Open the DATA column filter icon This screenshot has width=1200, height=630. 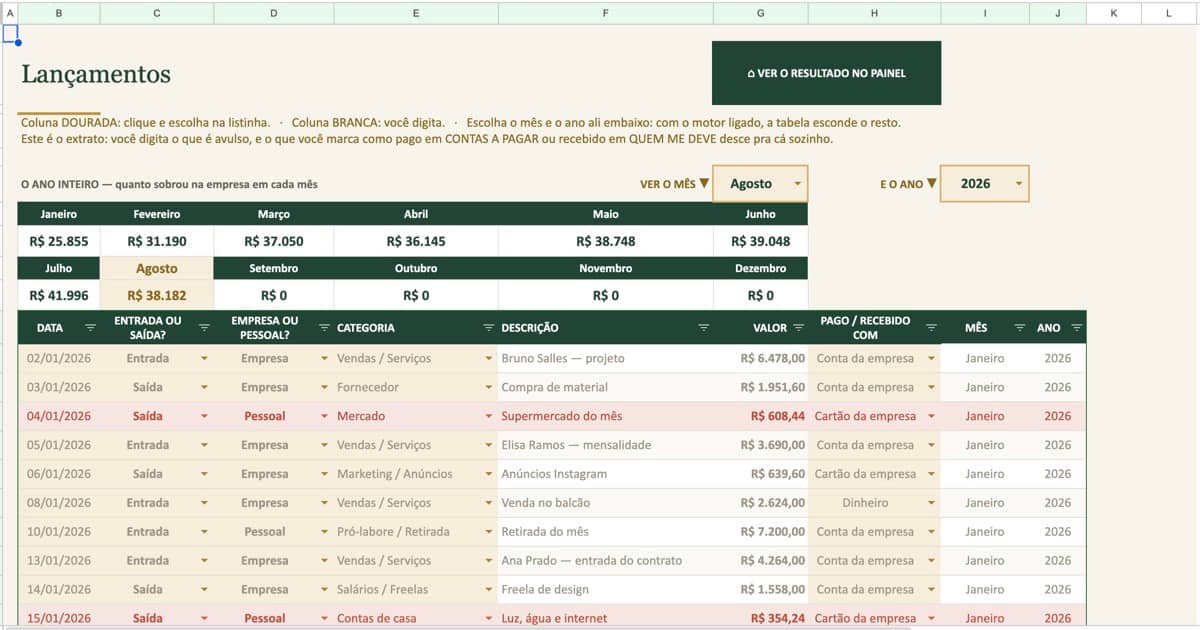[90, 327]
